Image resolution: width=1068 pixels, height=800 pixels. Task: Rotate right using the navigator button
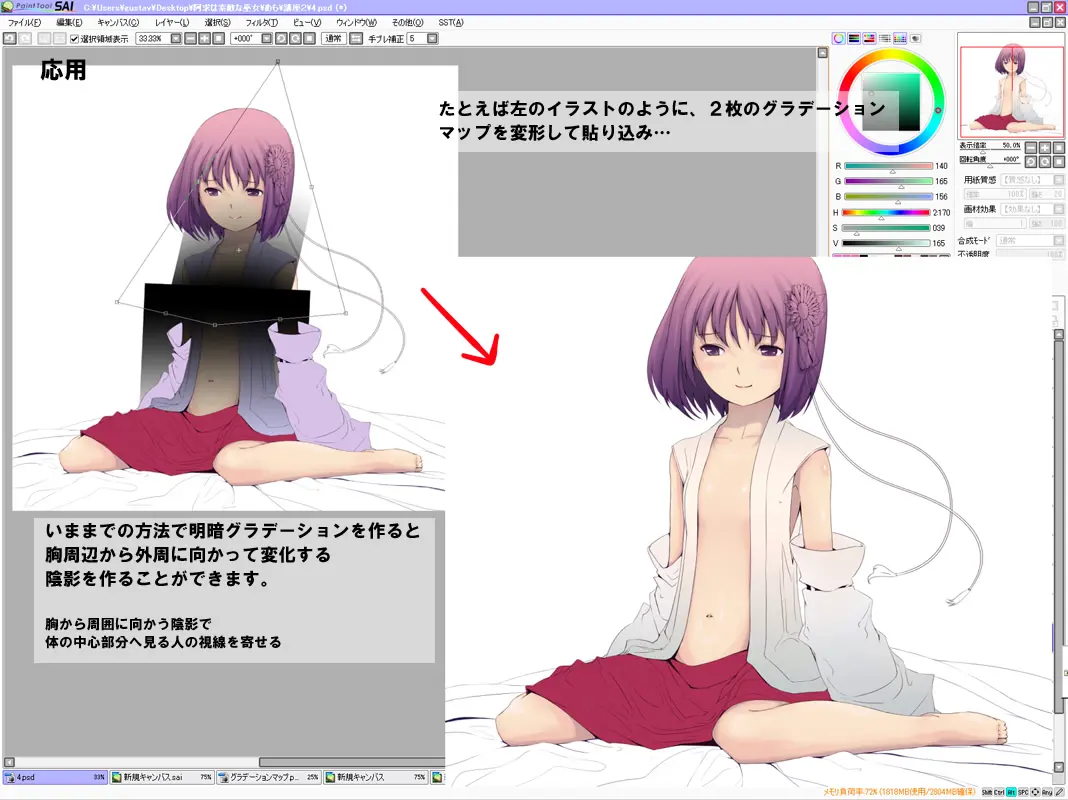(1045, 162)
